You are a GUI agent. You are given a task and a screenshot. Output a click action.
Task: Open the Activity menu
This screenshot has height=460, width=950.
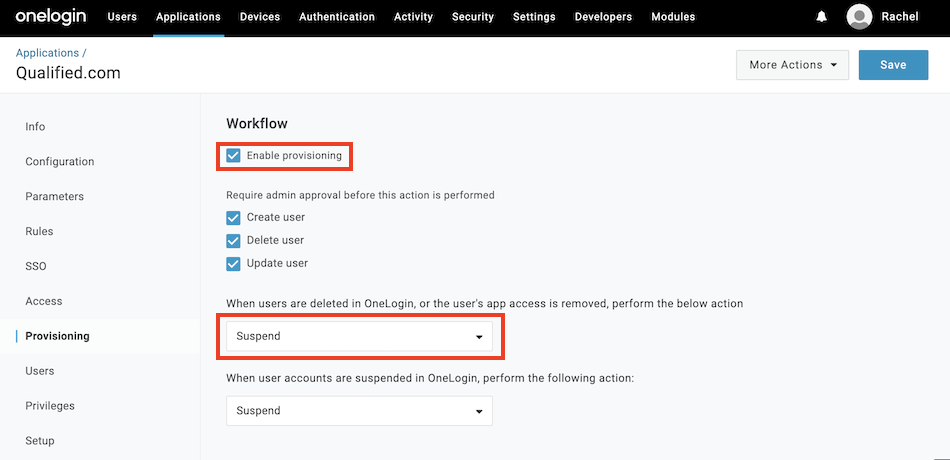413,17
